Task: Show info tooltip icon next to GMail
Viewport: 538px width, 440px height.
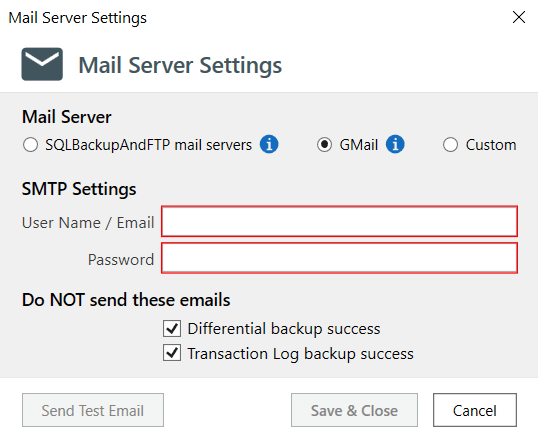Action: point(395,144)
